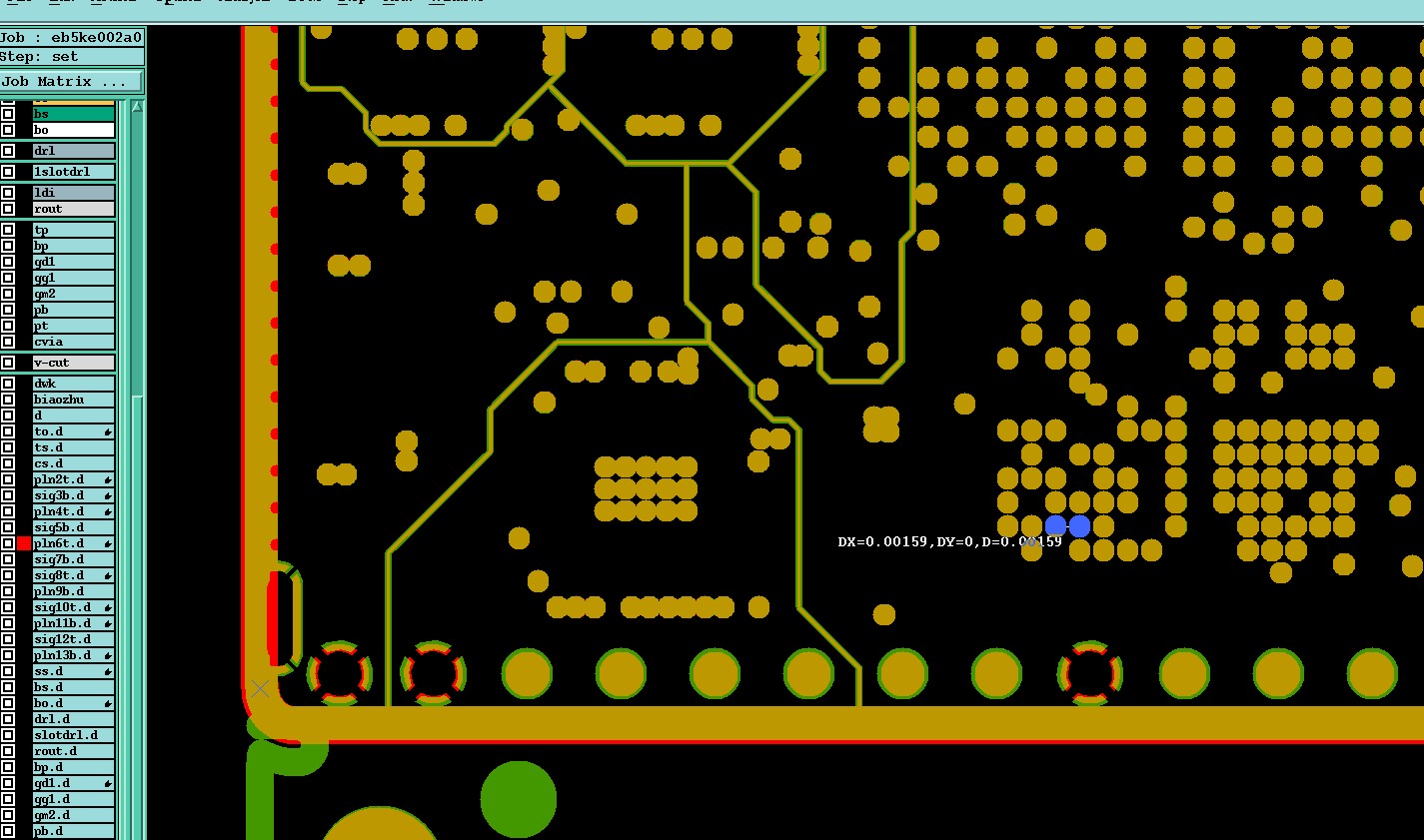Select the rout.d layer name
The width and height of the screenshot is (1424, 840).
tap(74, 751)
